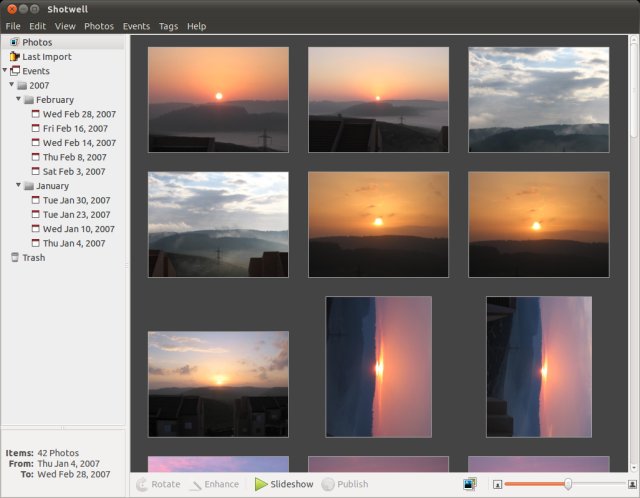Collapse the Events tree node

pyautogui.click(x=5, y=71)
